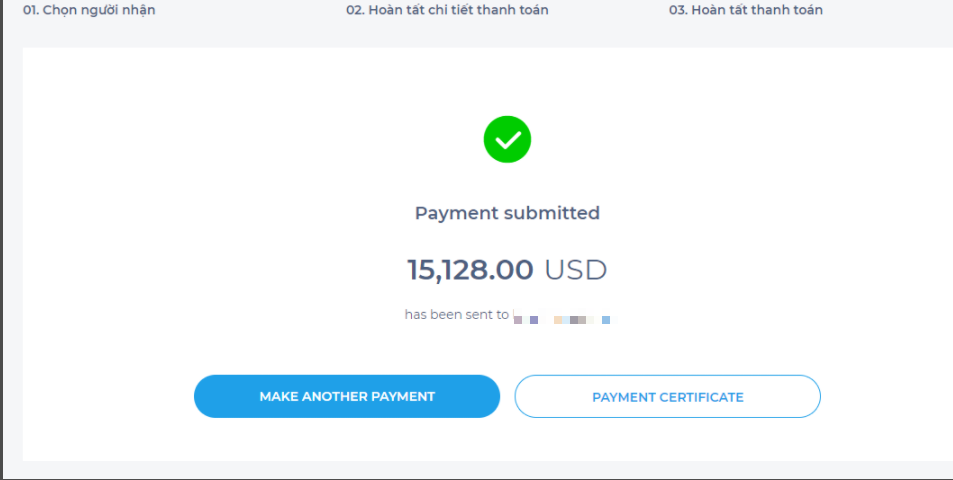Screen dimensions: 953x480
Task: Click the "03." step number prefix
Action: [679, 10]
